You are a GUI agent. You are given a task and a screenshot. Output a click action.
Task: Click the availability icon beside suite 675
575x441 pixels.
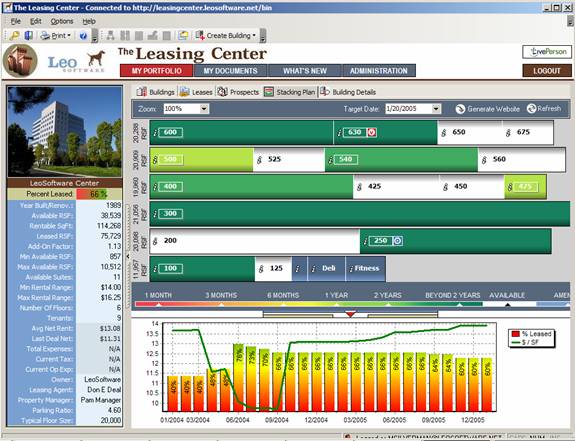(x=508, y=133)
